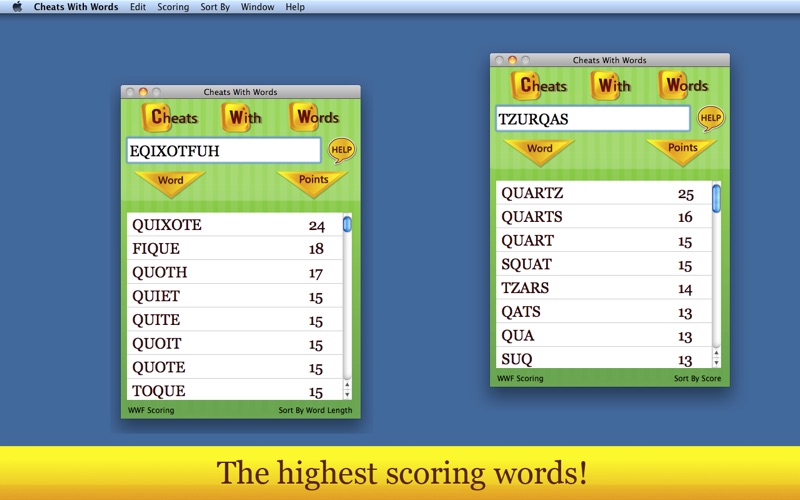Click scroll down arrow in left results list
The height and width of the screenshot is (500, 800).
(x=347, y=395)
